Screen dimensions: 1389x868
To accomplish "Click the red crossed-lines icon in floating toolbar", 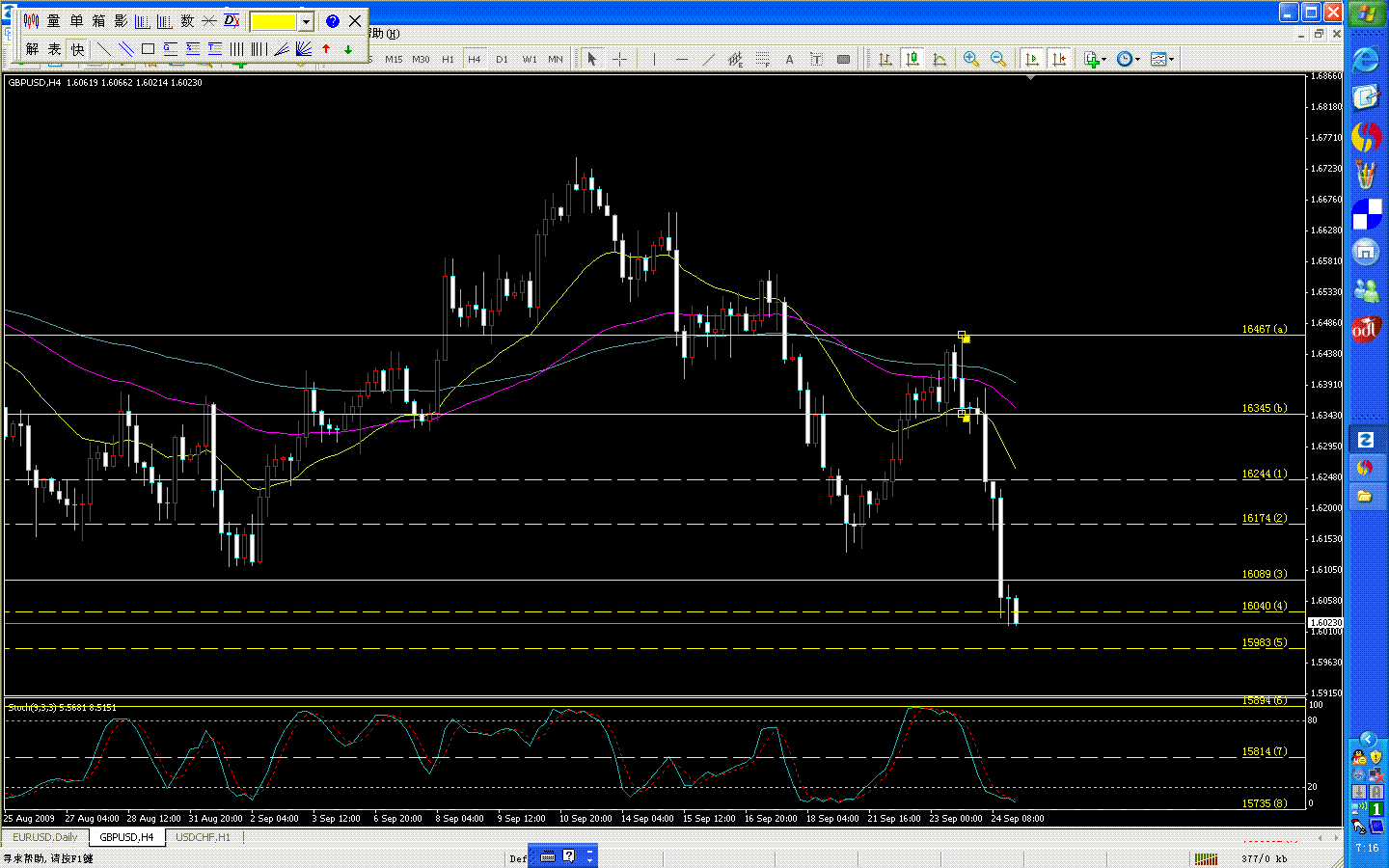I will pyautogui.click(x=209, y=20).
